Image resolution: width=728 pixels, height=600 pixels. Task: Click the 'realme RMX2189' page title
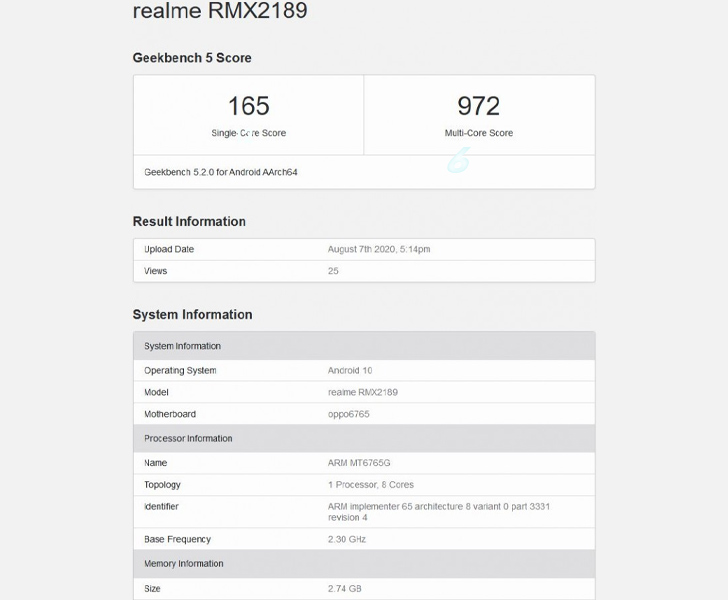pos(220,10)
